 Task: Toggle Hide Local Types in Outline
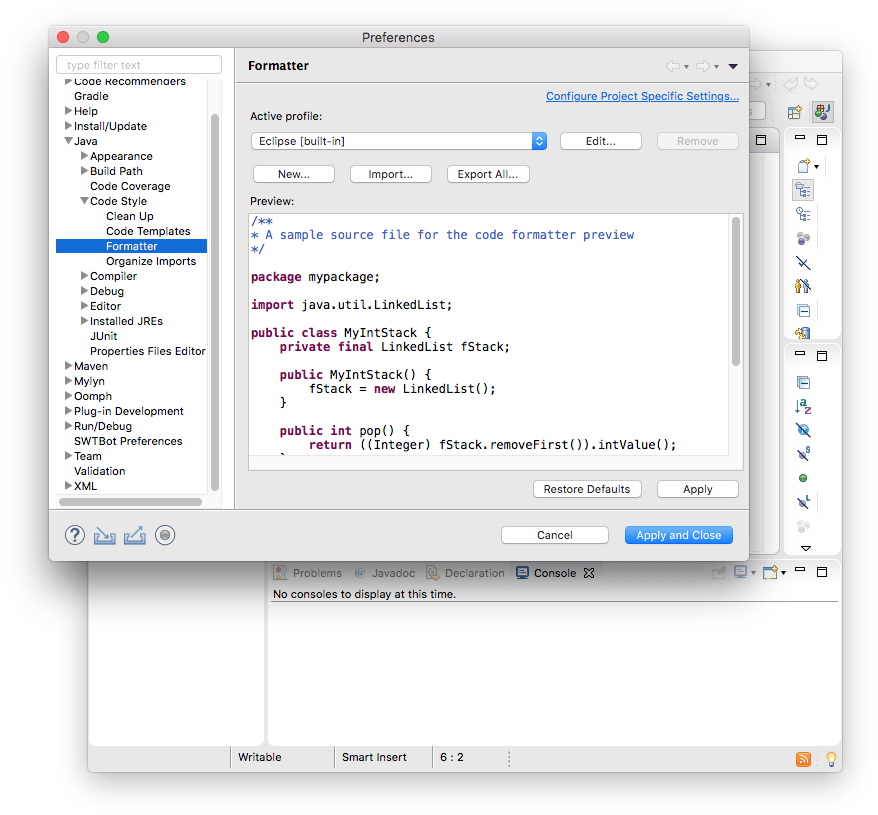(804, 502)
